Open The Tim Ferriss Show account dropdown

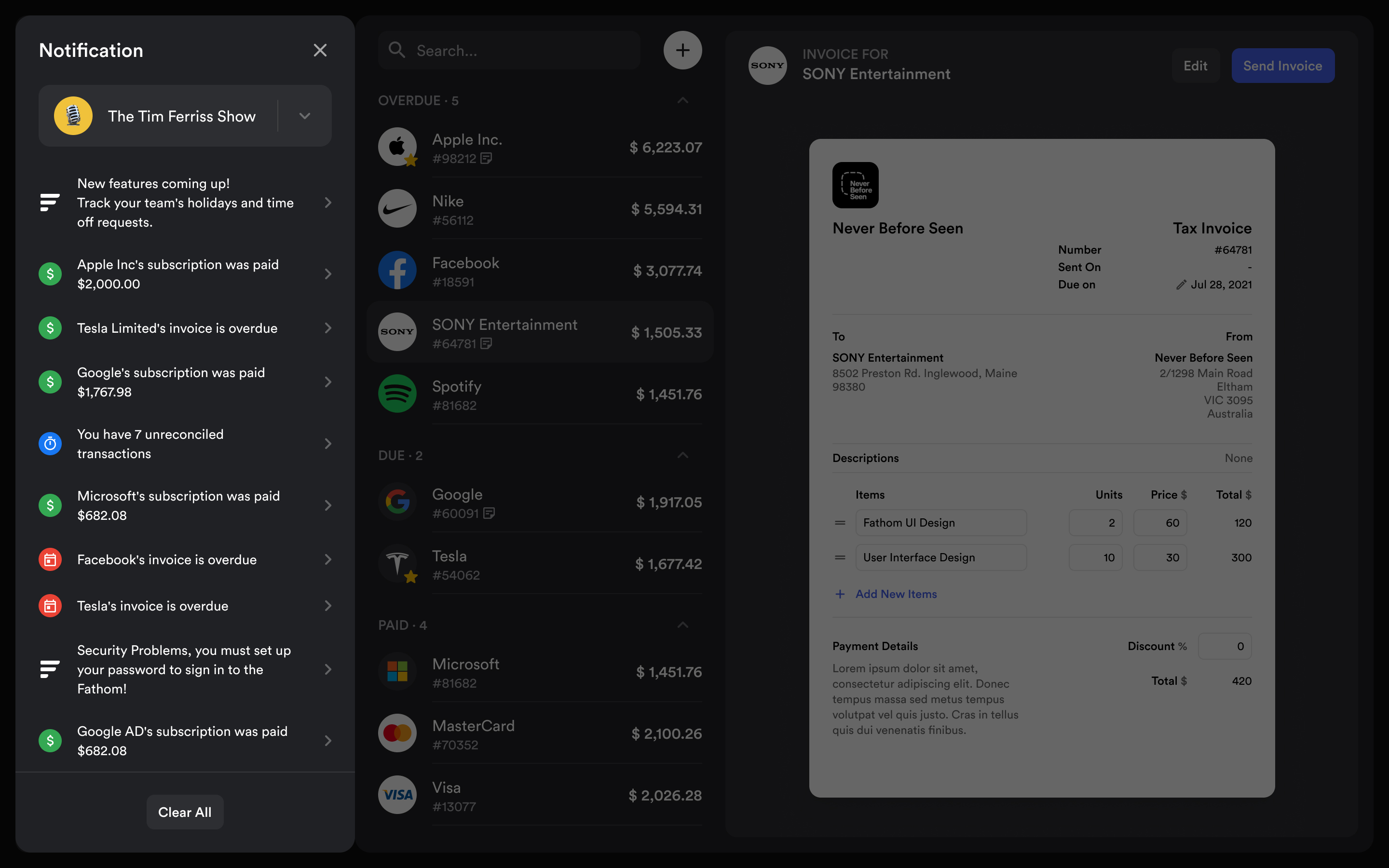[x=305, y=116]
